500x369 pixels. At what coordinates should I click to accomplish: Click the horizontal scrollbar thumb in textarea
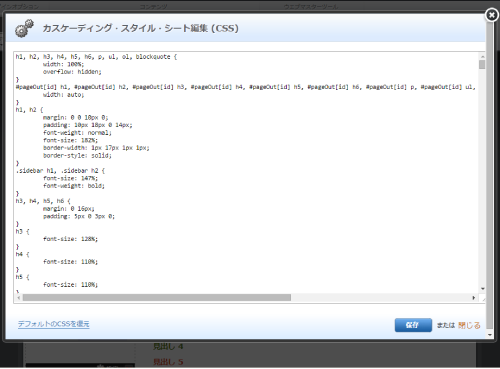(x=157, y=297)
